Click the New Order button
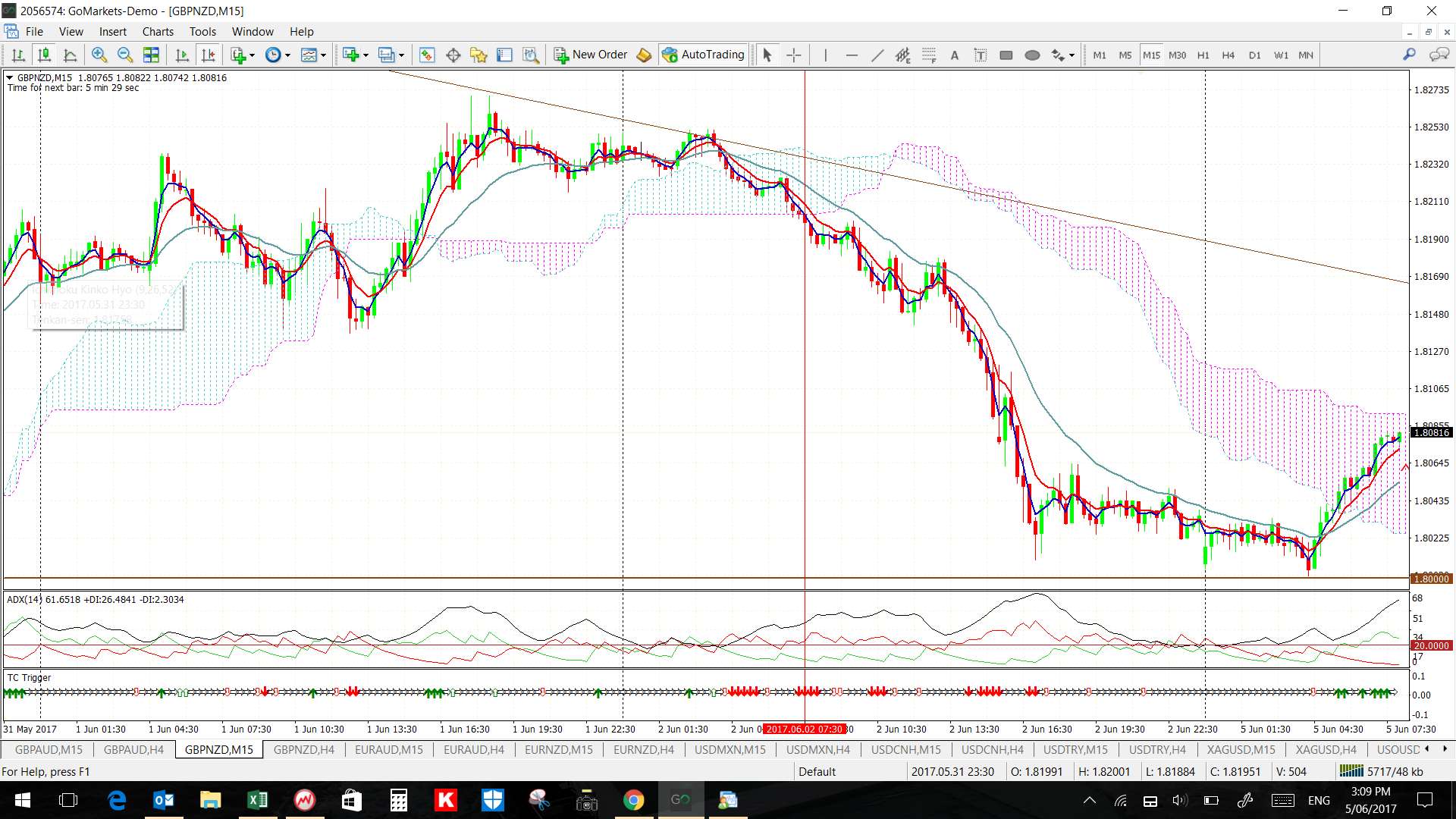 (591, 55)
